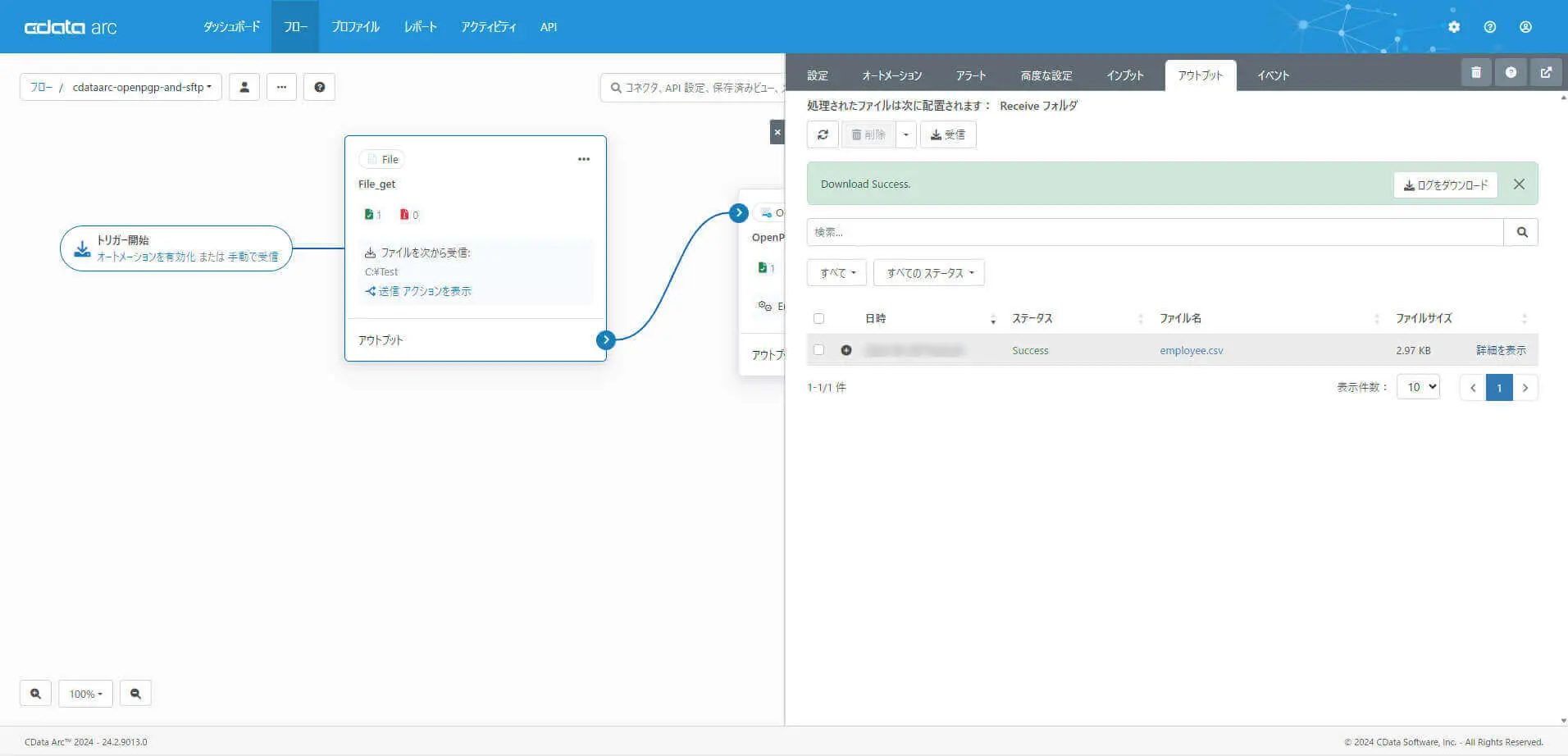Open the flow more options ellipsis button
The width and height of the screenshot is (1568, 756).
click(281, 87)
